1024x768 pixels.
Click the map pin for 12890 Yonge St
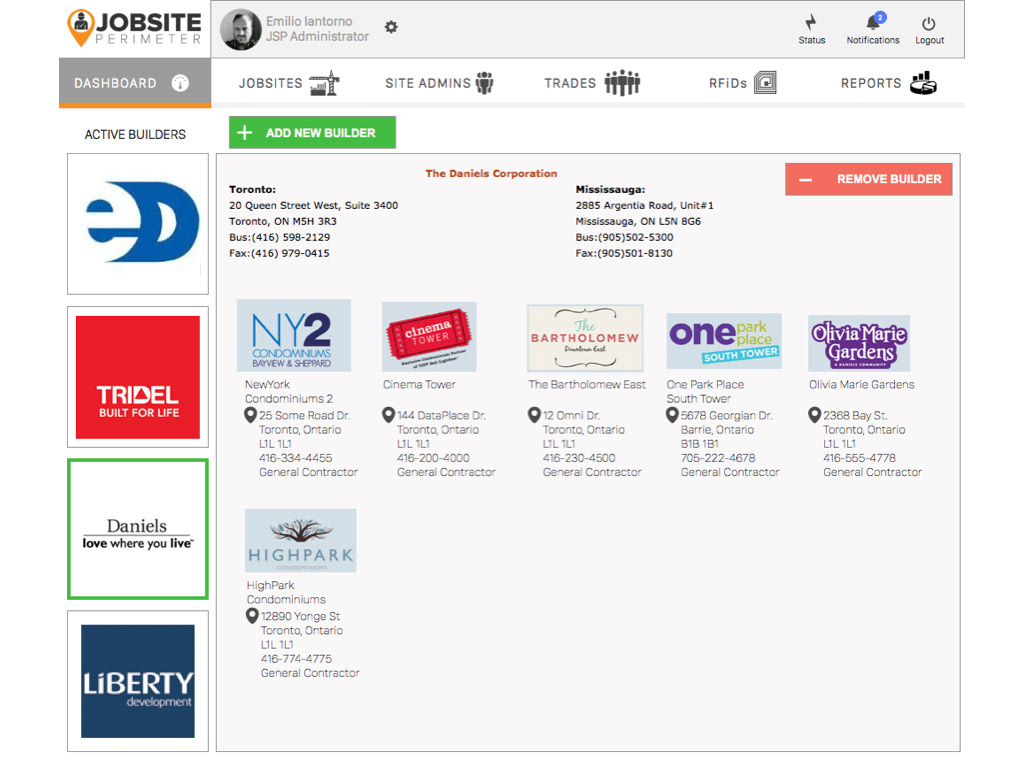coord(252,616)
